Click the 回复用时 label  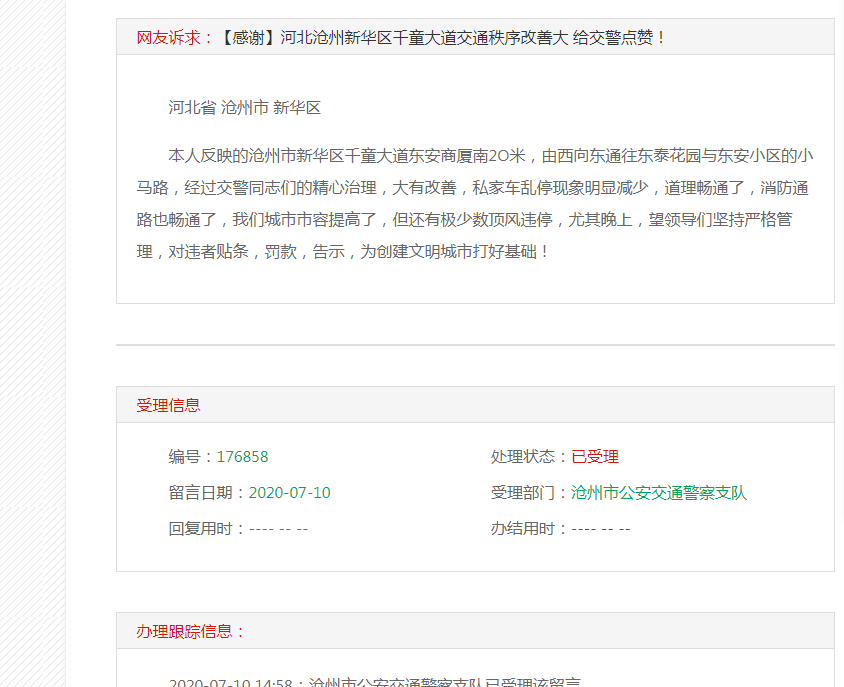click(207, 529)
